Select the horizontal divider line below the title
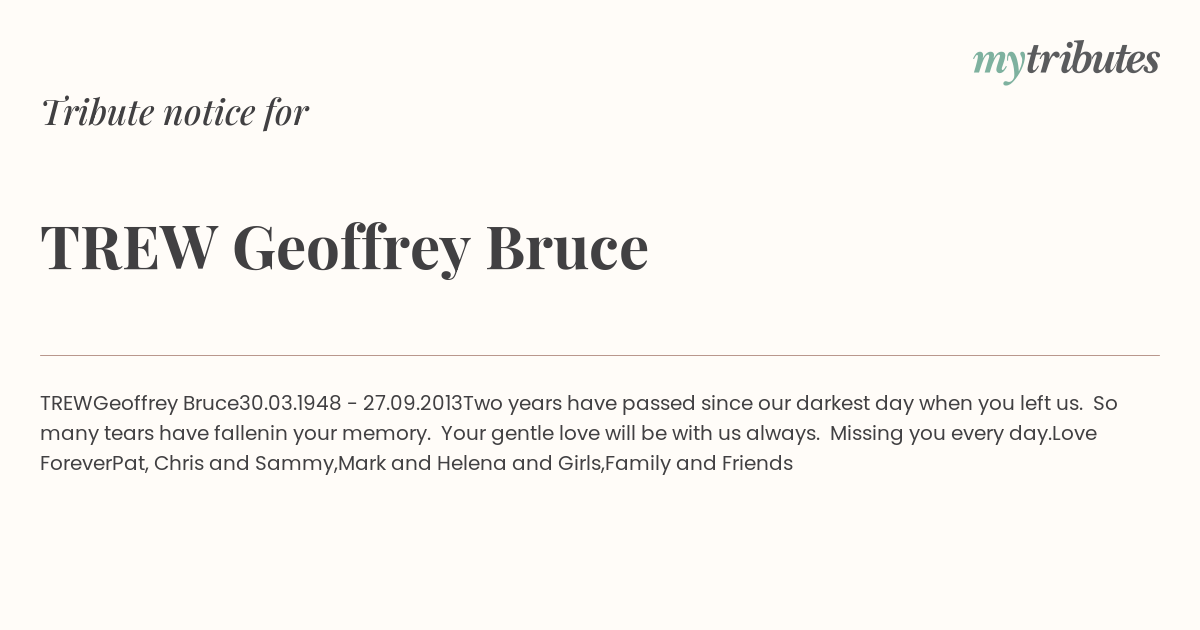 pos(600,355)
